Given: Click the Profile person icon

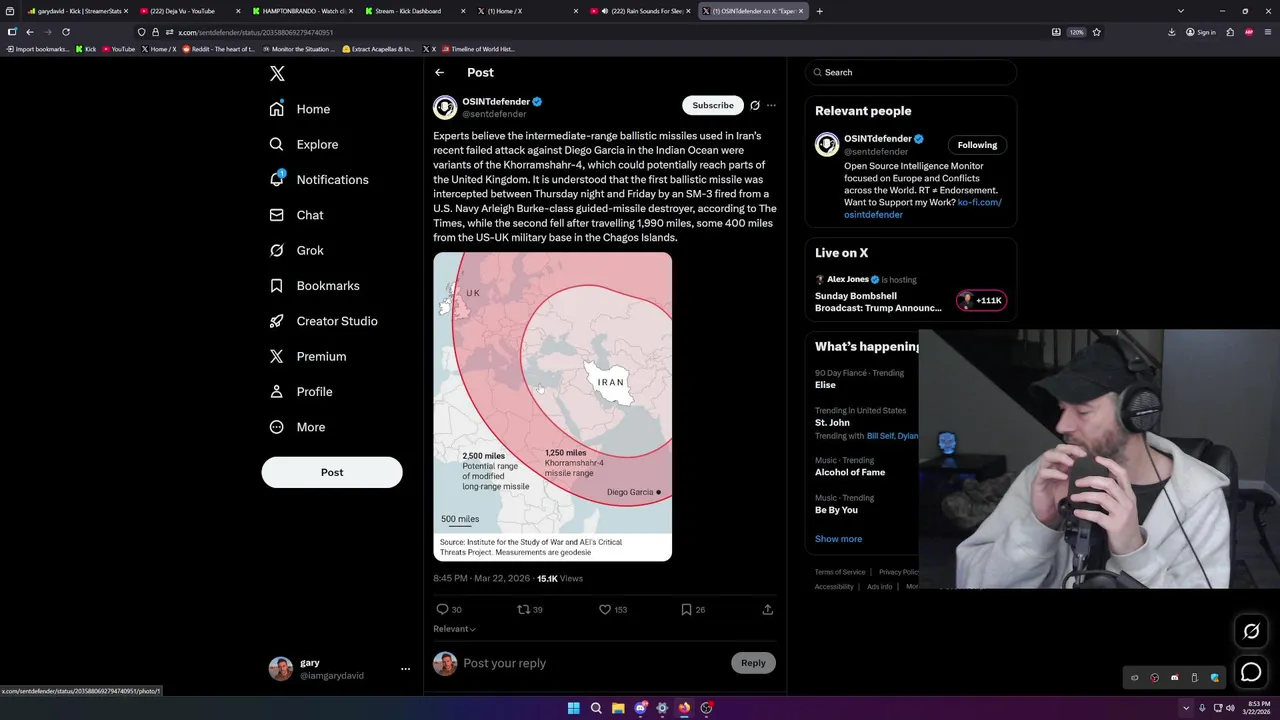Looking at the screenshot, I should pyautogui.click(x=277, y=392).
